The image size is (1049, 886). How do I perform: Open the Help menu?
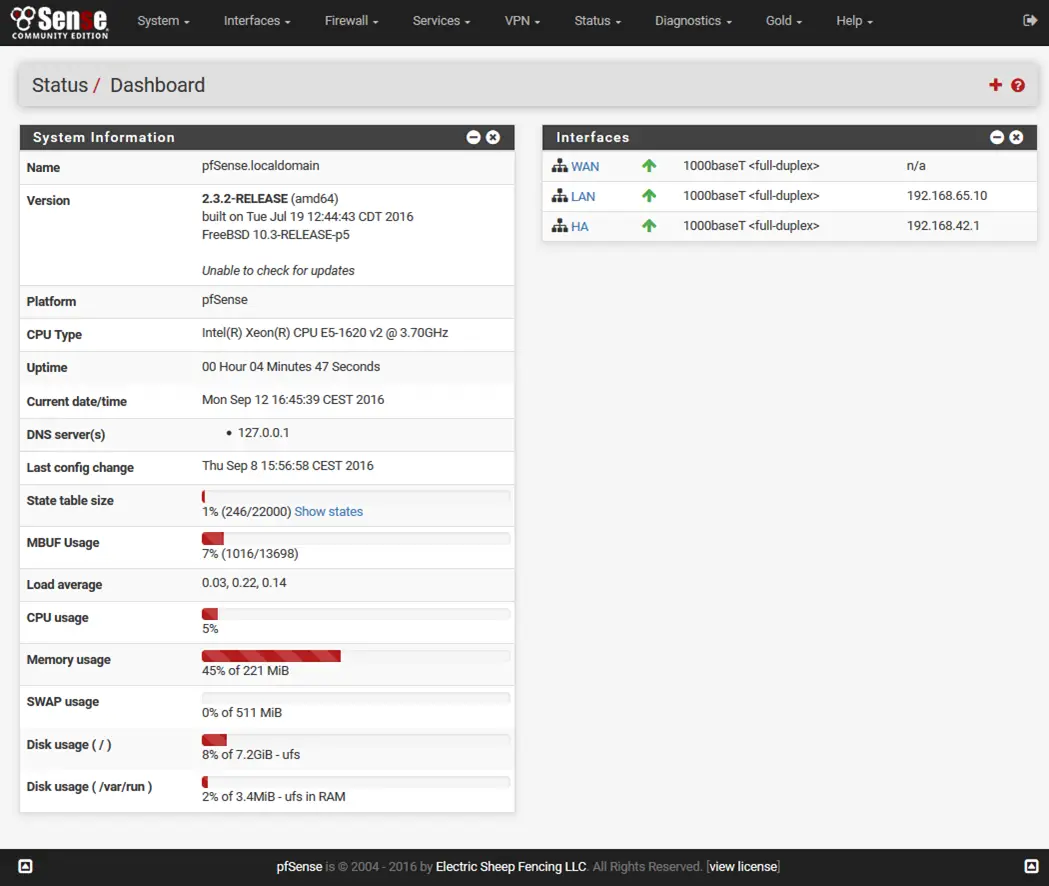(x=854, y=21)
